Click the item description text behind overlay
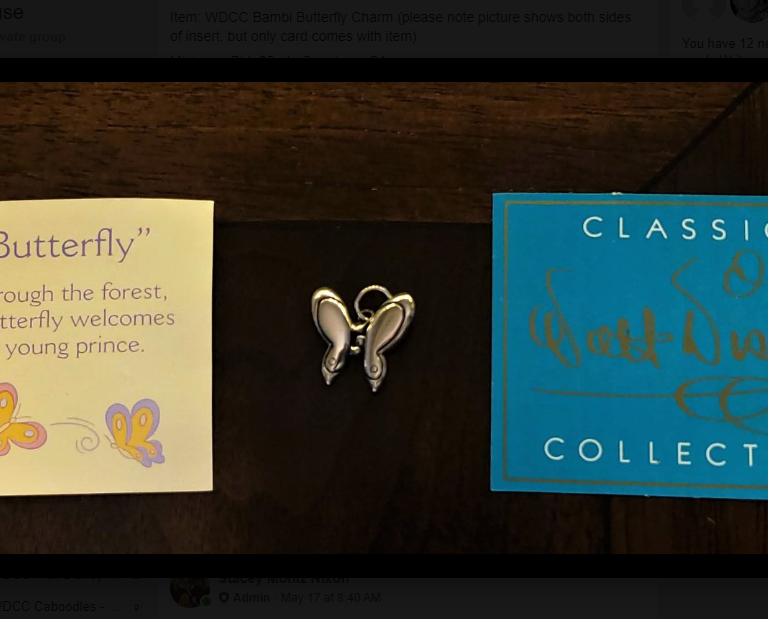 click(x=400, y=26)
